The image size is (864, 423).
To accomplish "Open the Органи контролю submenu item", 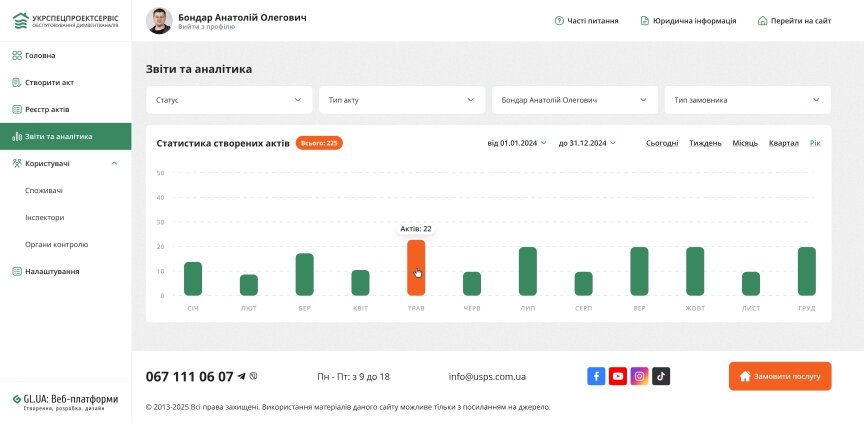I will [x=56, y=245].
